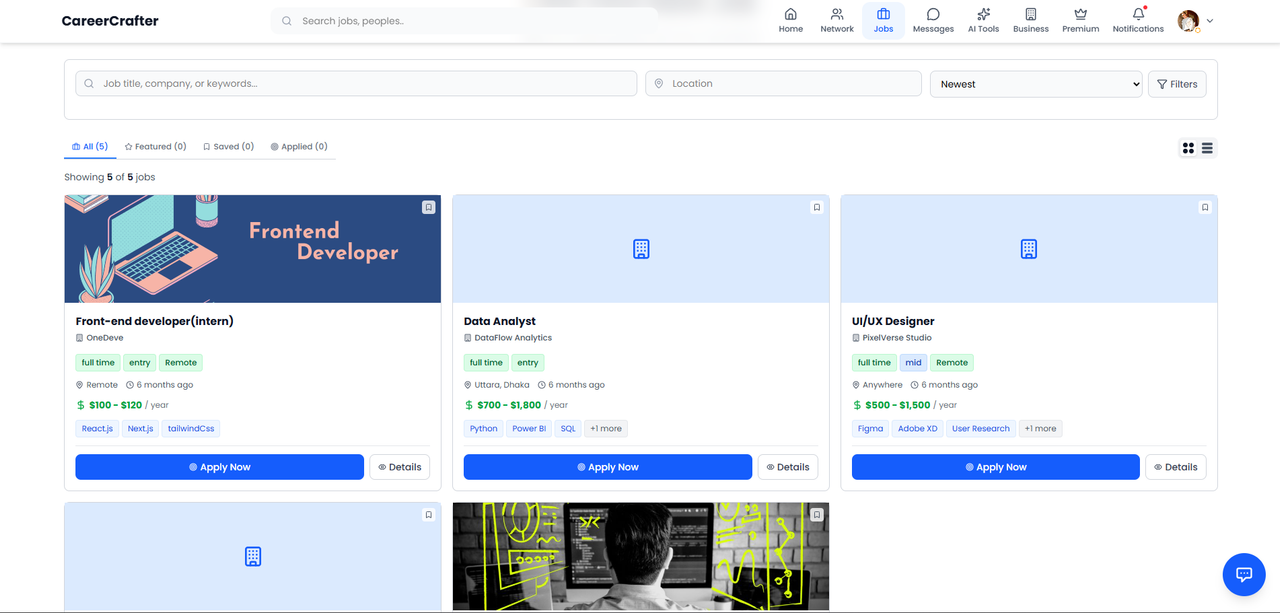The image size is (1280, 613).
Task: Open the Newest sort dropdown
Action: pyautogui.click(x=1036, y=84)
